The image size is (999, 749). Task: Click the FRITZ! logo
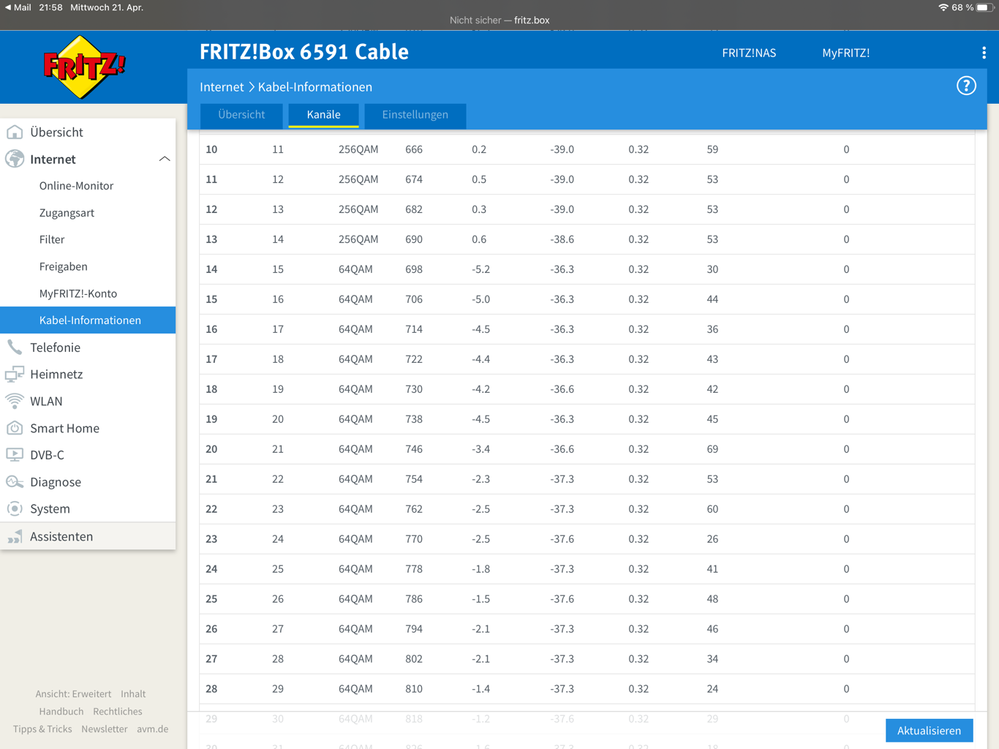click(84, 67)
